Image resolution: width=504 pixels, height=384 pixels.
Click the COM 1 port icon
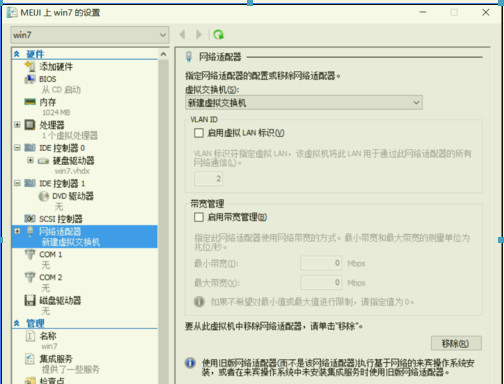[30, 254]
